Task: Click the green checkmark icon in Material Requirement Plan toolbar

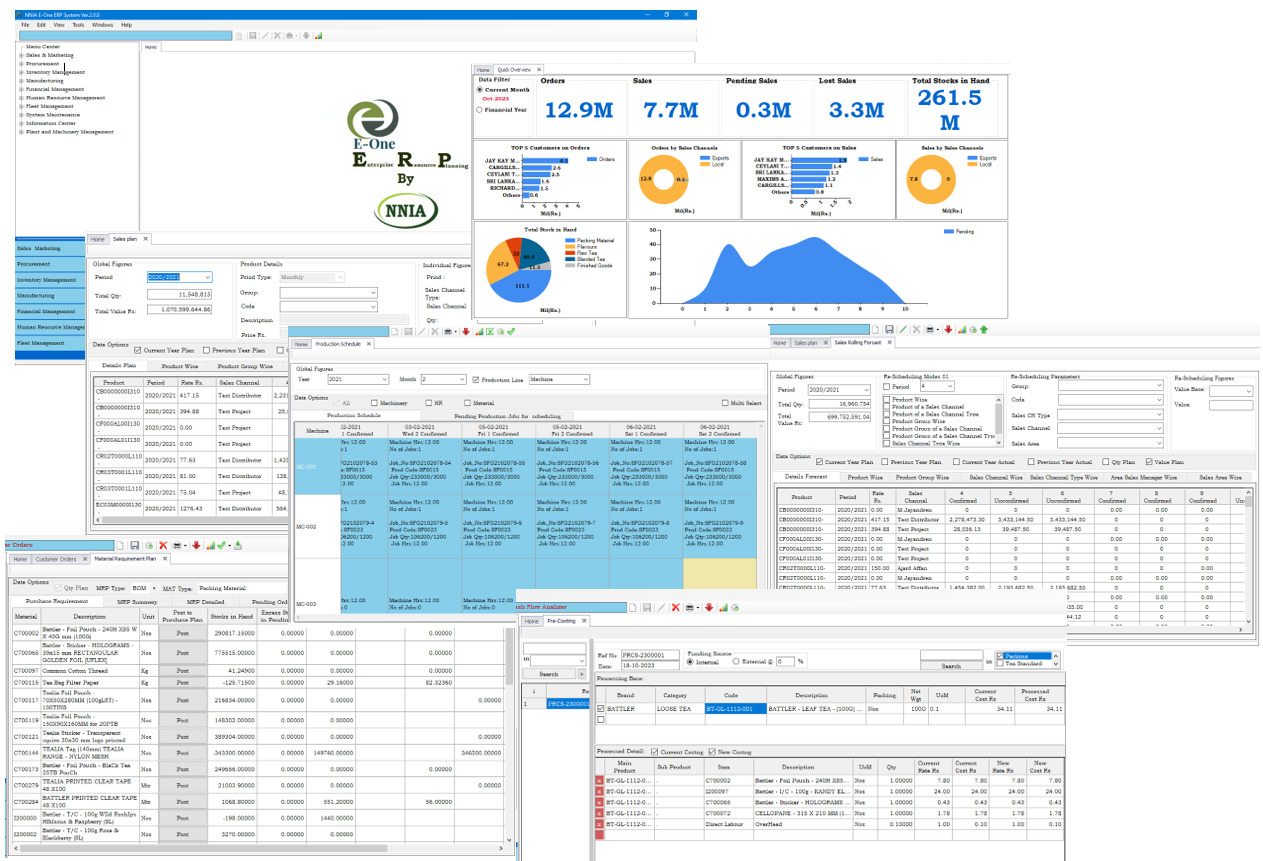Action: pyautogui.click(x=223, y=545)
